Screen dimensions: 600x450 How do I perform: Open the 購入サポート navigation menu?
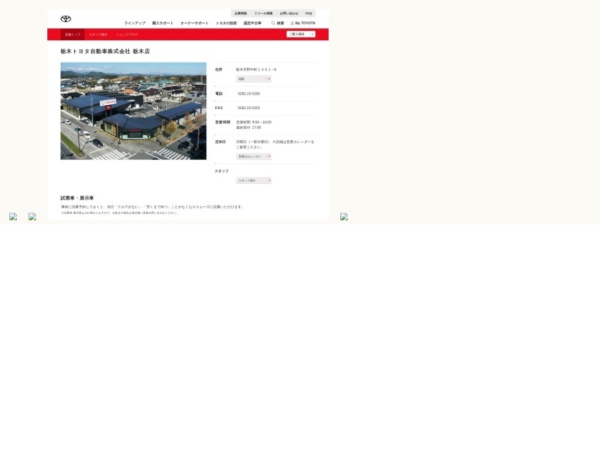coord(163,23)
